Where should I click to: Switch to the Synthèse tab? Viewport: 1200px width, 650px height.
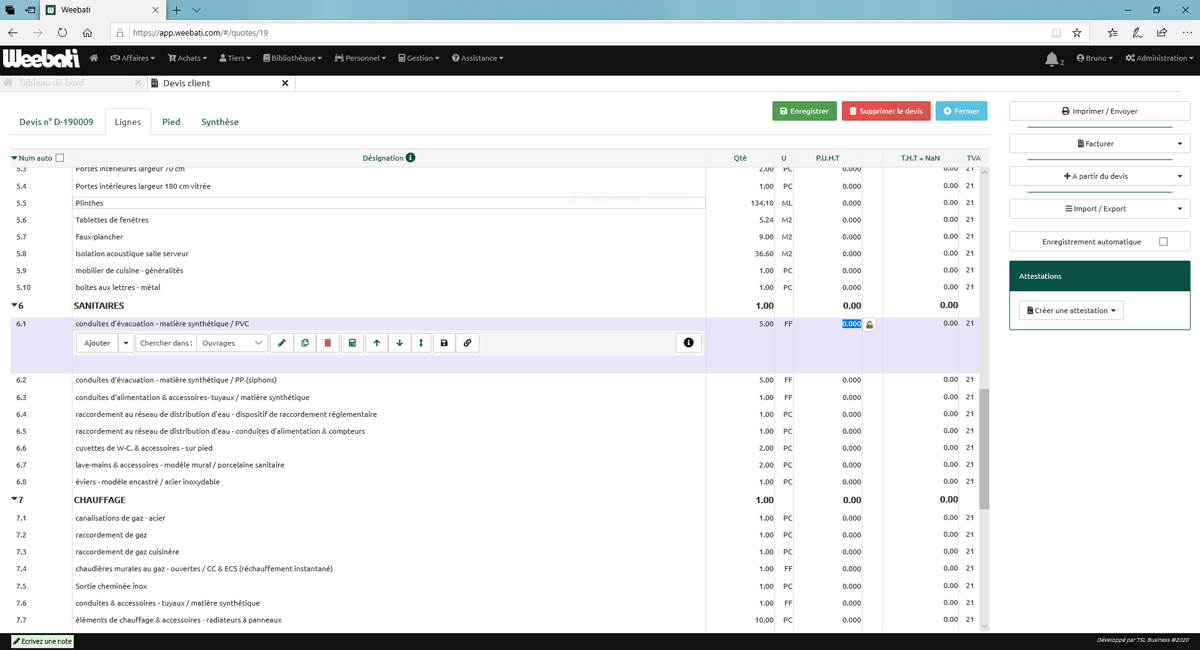coord(220,122)
